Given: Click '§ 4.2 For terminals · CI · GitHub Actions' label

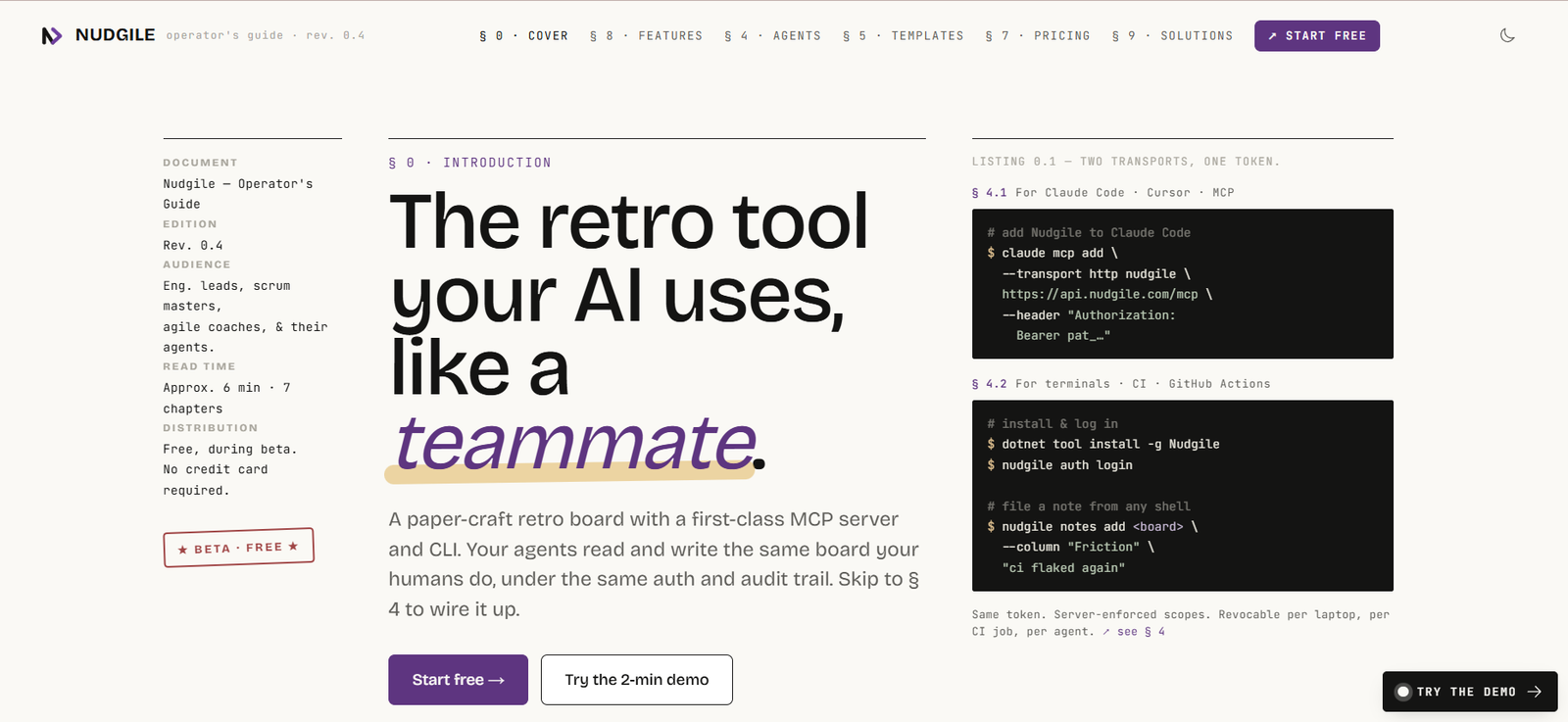Looking at the screenshot, I should (1120, 384).
